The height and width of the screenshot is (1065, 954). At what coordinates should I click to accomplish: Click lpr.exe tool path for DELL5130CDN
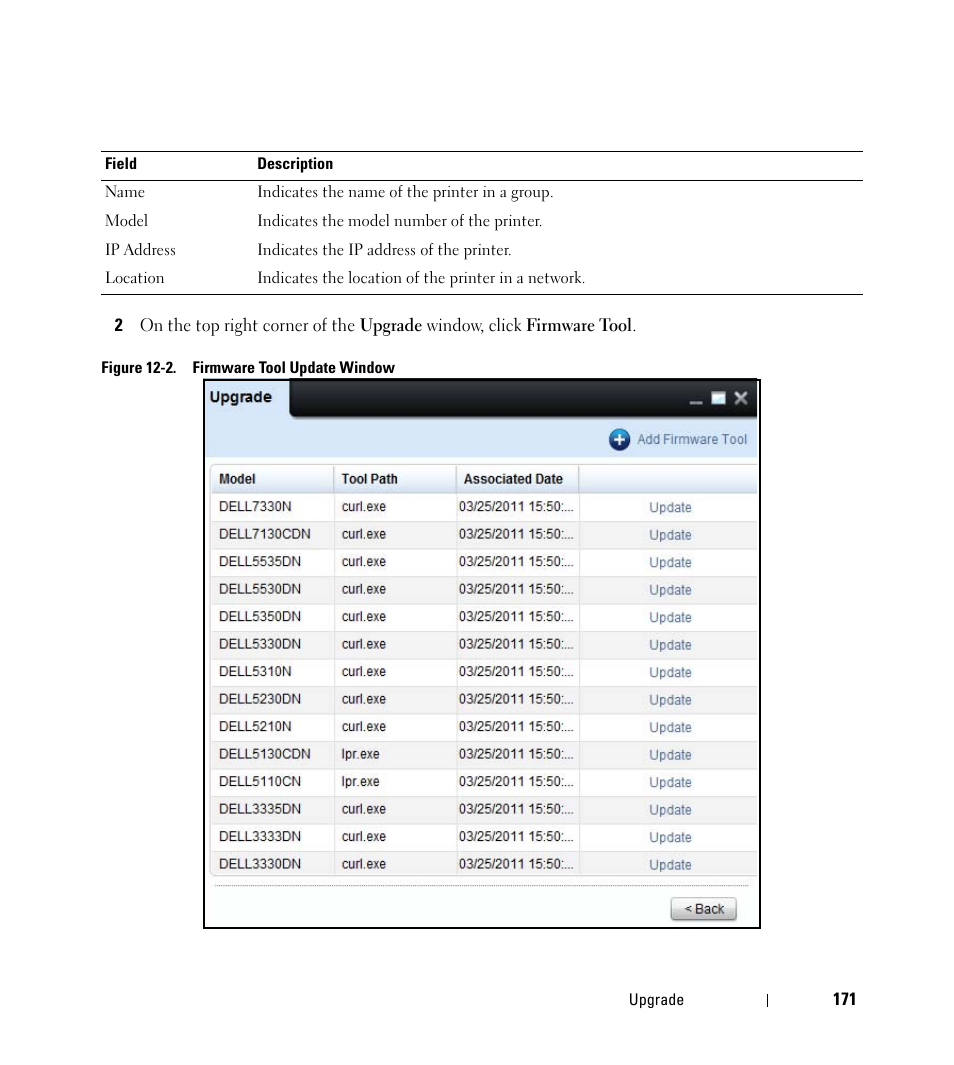point(361,754)
